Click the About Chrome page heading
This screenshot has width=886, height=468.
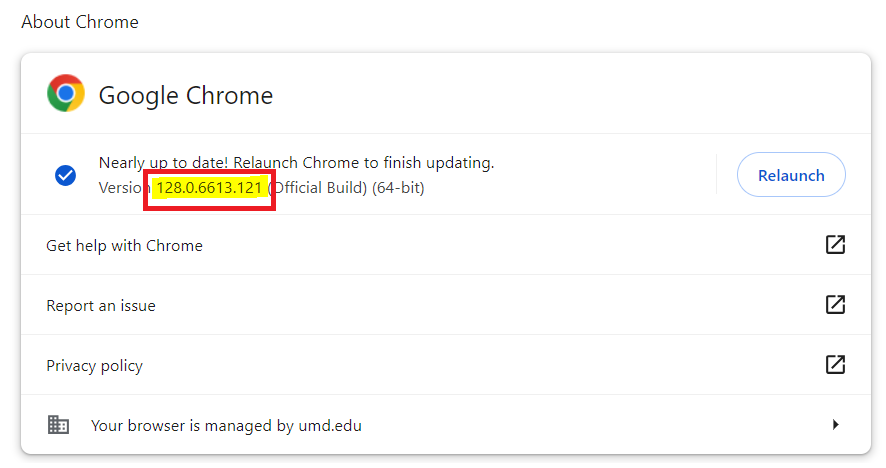pyautogui.click(x=80, y=22)
